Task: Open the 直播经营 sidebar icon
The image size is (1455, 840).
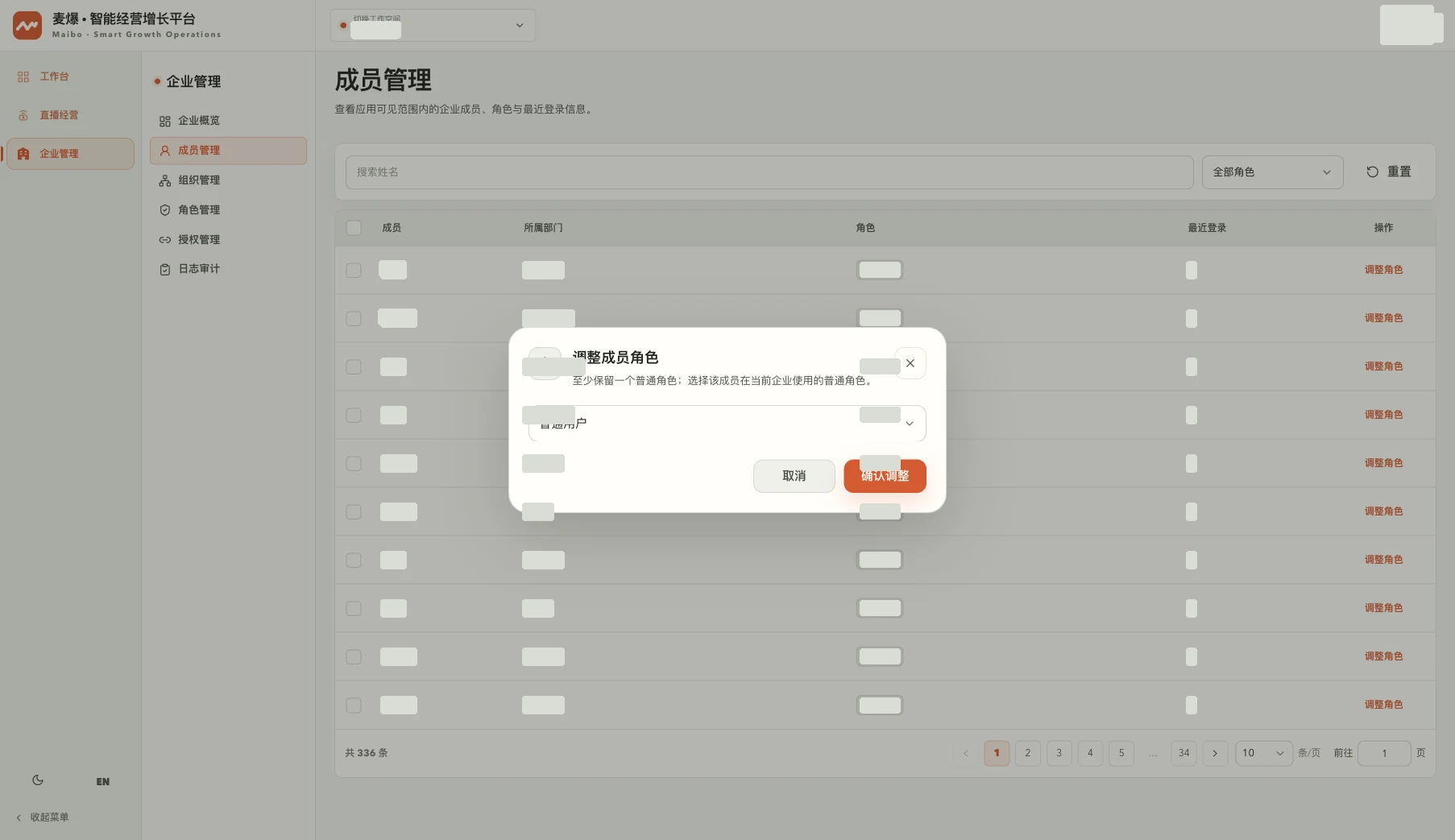Action: [x=23, y=115]
